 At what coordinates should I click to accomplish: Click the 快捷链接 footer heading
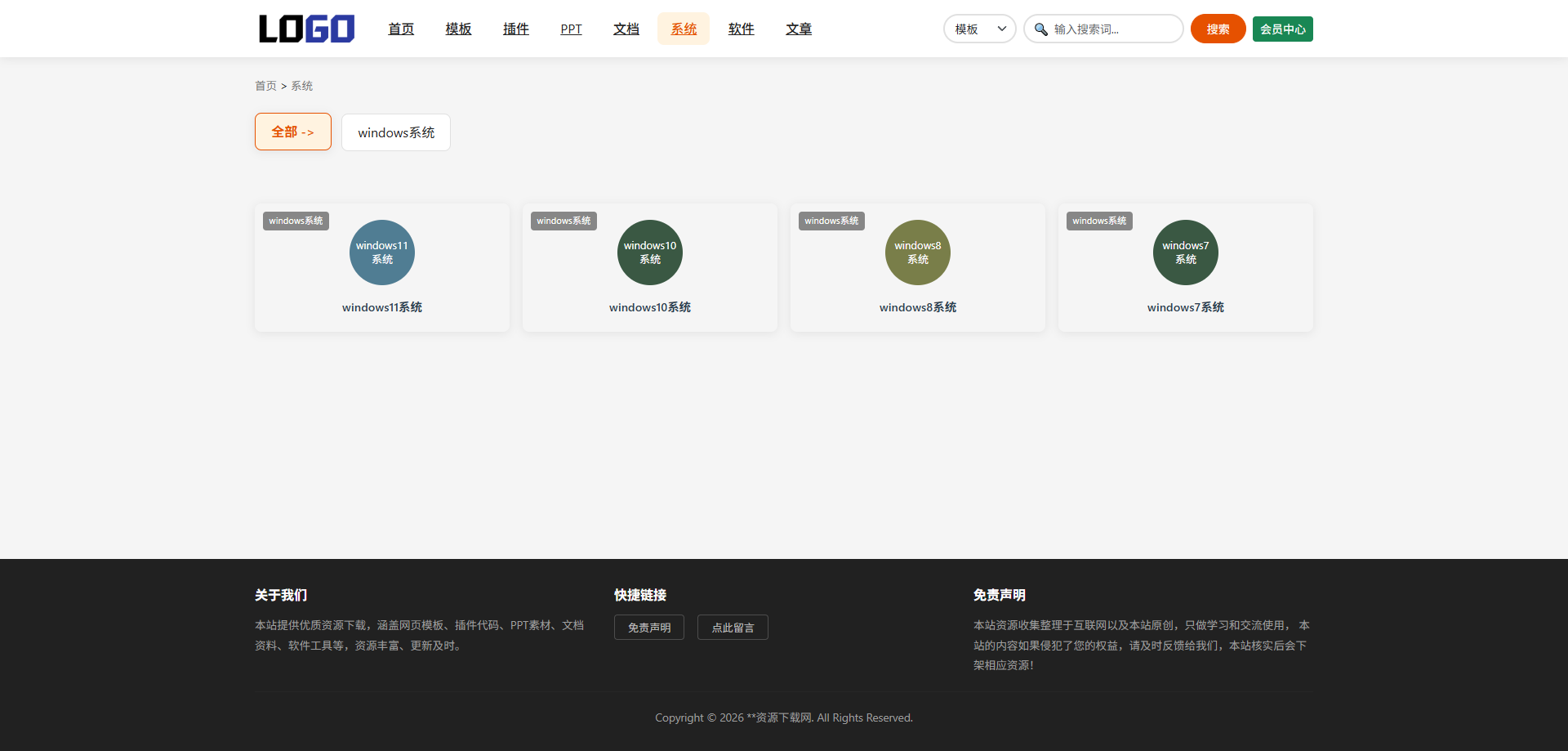coord(640,595)
